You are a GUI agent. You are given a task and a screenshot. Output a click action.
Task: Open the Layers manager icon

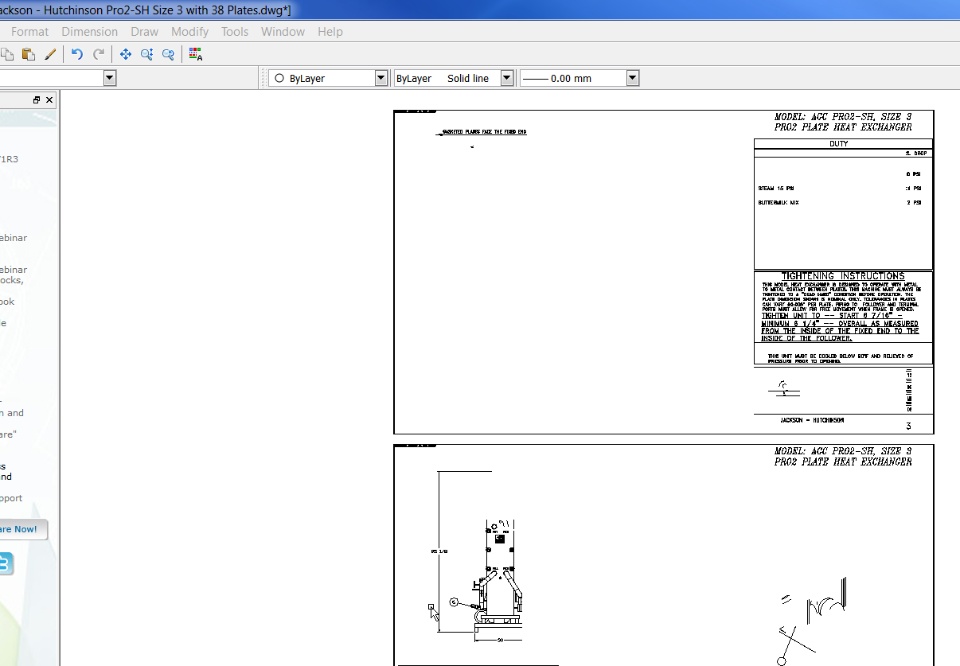(x=195, y=54)
